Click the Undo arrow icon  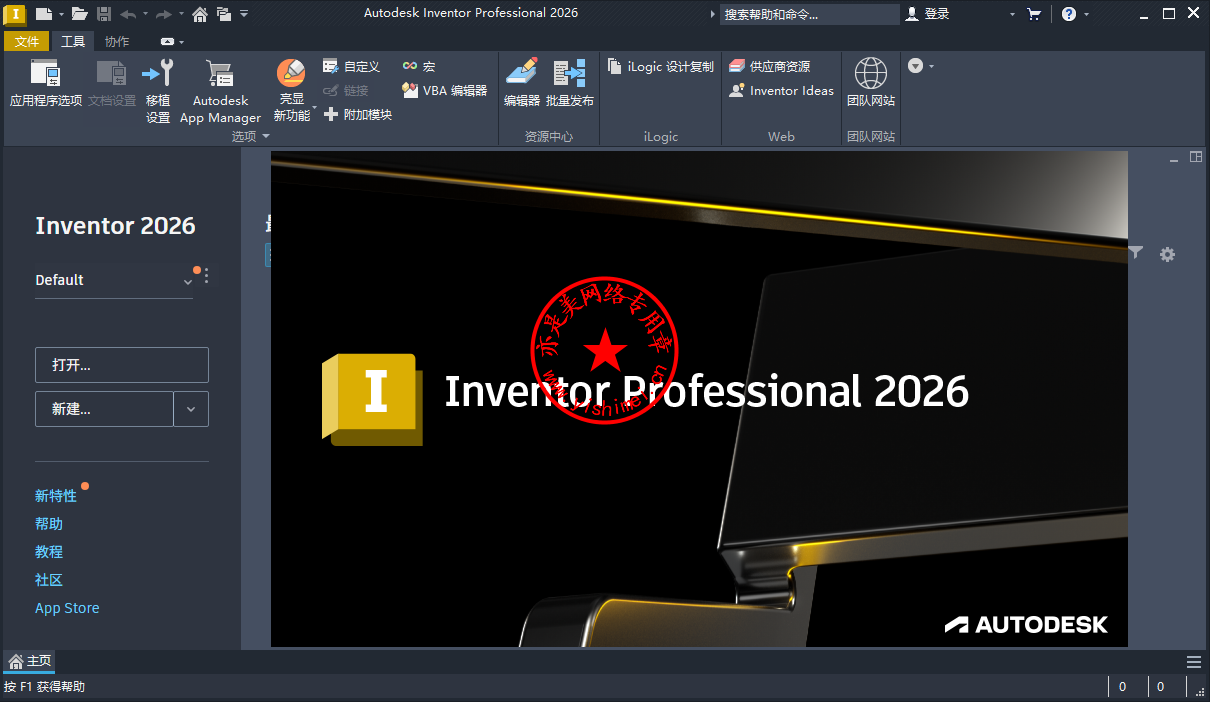point(128,14)
